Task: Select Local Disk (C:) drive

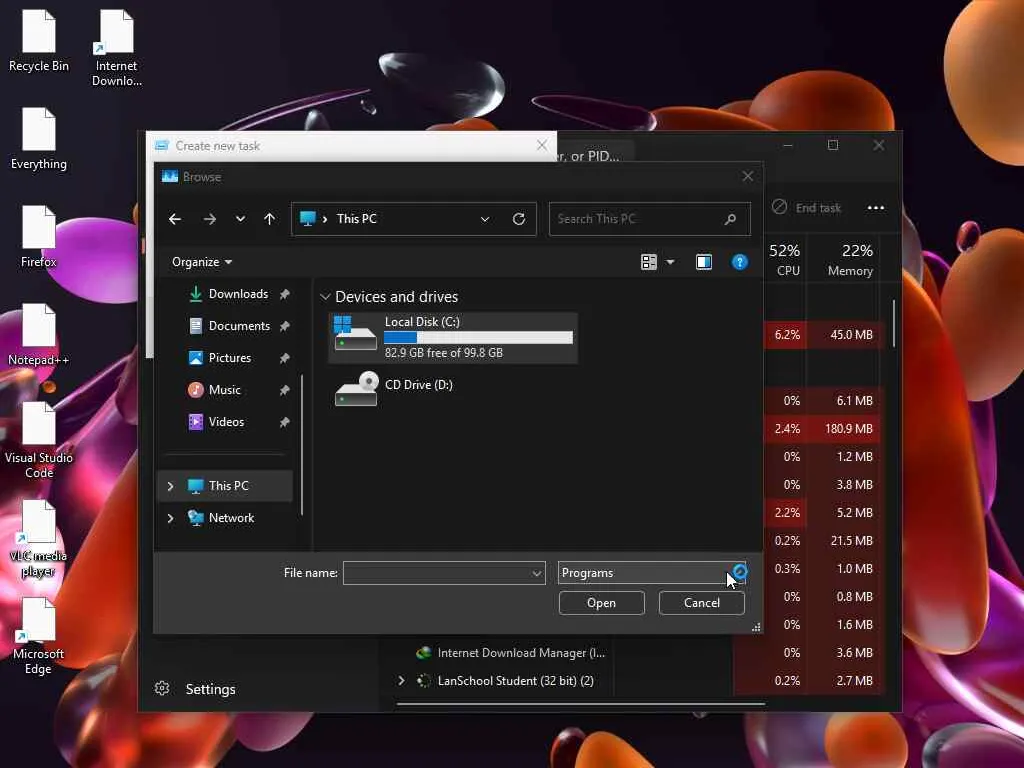Action: [453, 338]
